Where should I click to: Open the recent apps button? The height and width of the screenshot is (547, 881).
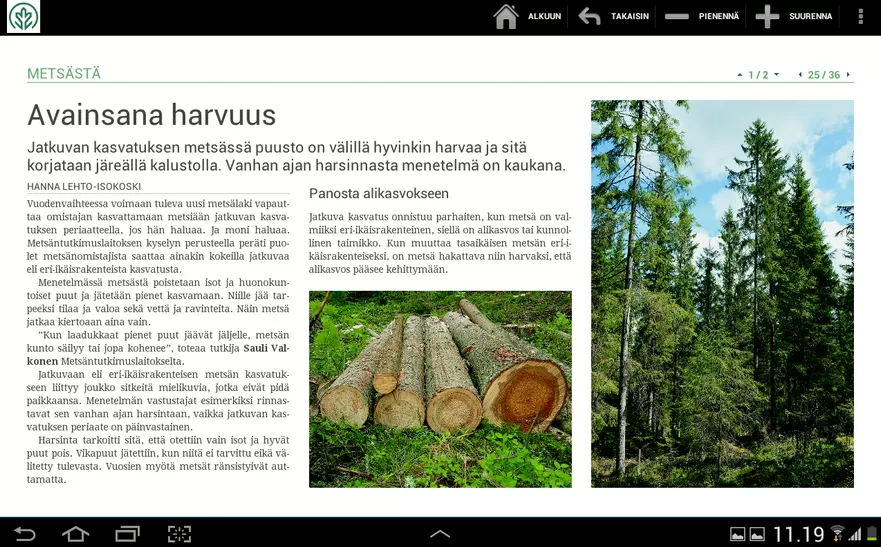click(128, 534)
